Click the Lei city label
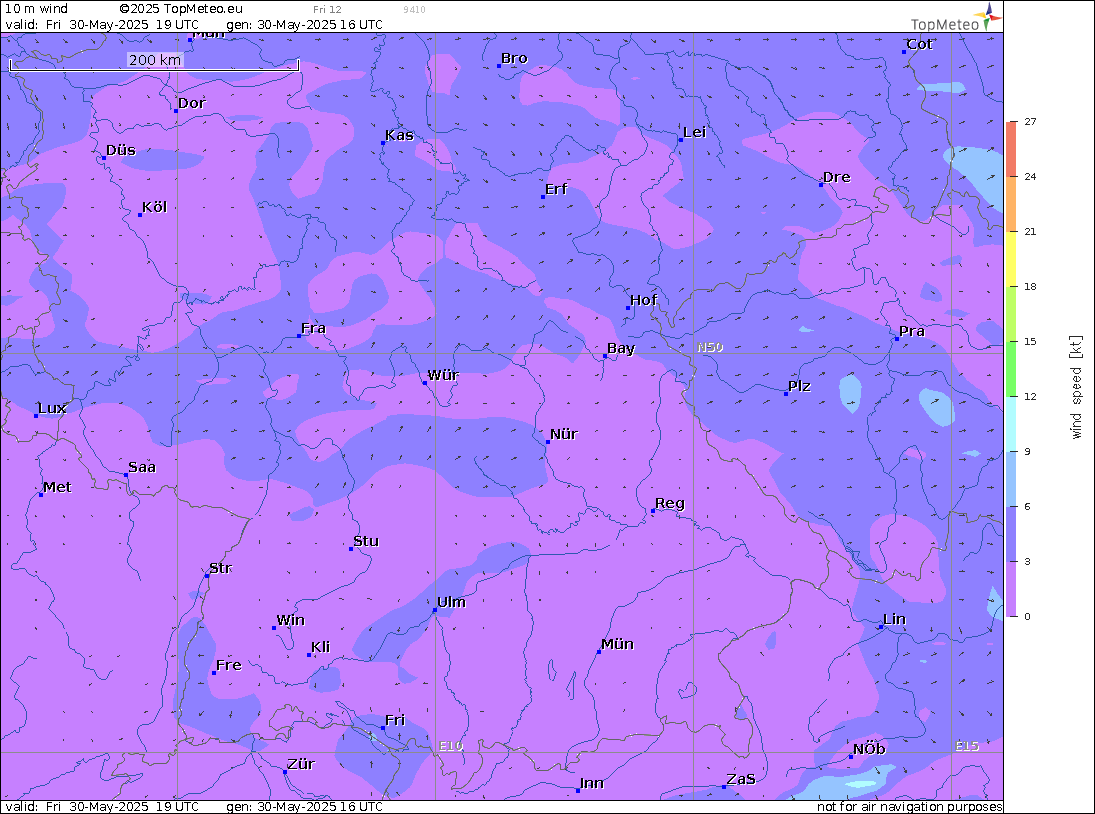 [x=695, y=133]
